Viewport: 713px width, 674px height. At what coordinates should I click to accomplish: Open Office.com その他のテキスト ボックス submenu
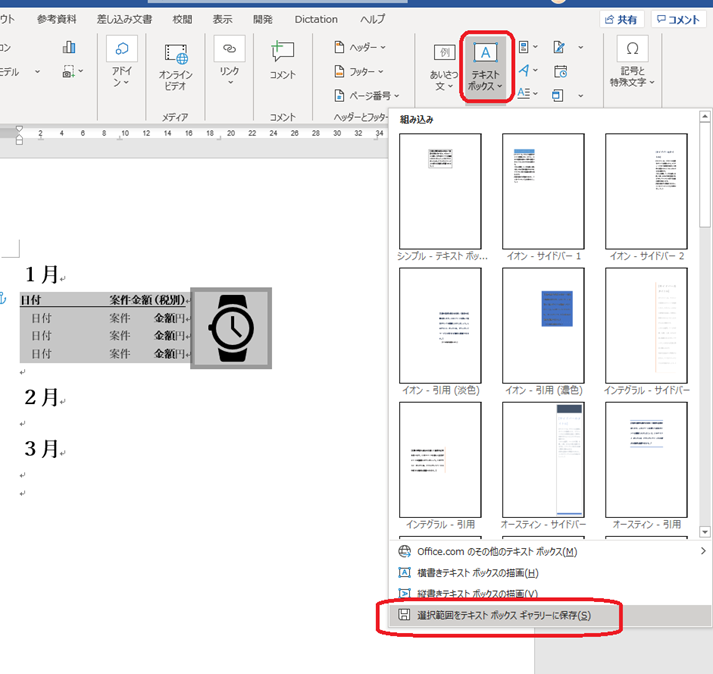pos(551,551)
